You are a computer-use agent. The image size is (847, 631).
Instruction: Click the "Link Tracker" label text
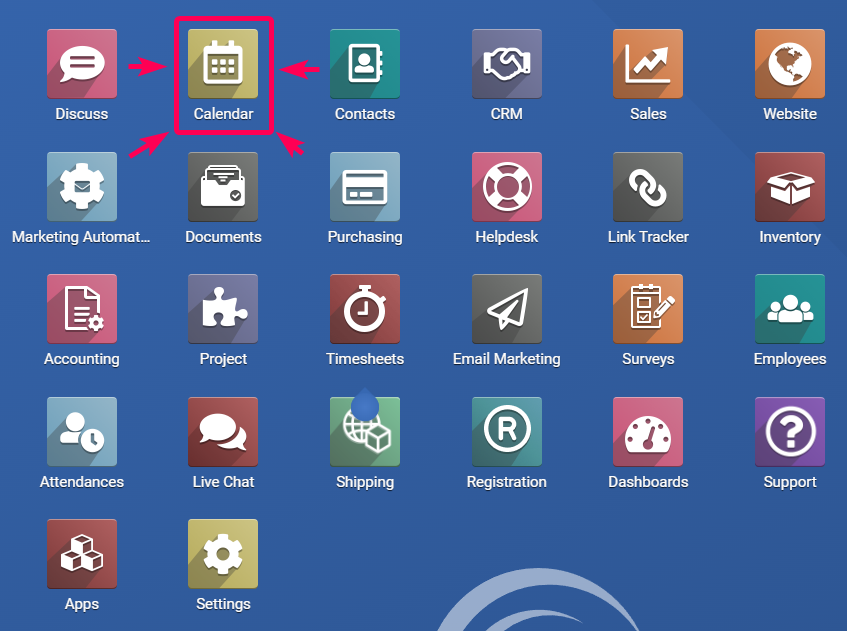coord(648,237)
